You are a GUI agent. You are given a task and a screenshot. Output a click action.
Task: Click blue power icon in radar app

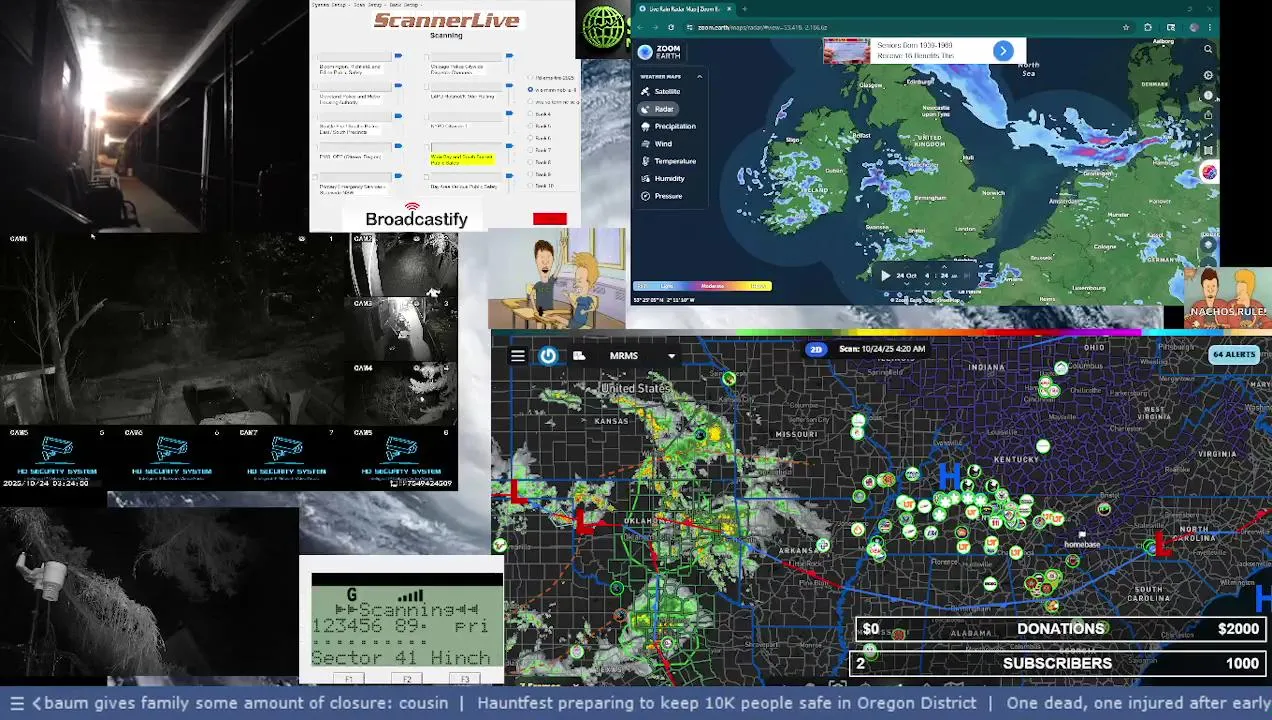[548, 356]
